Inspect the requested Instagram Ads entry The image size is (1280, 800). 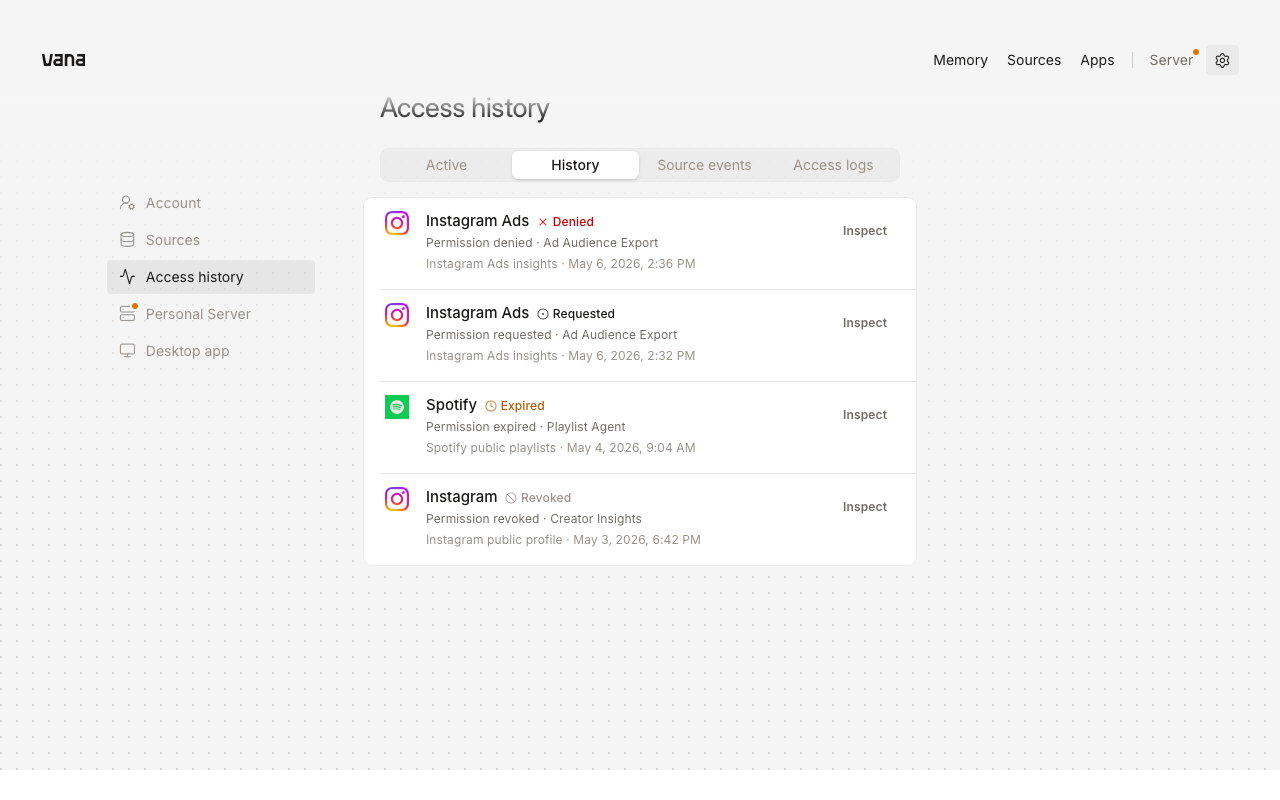tap(865, 323)
